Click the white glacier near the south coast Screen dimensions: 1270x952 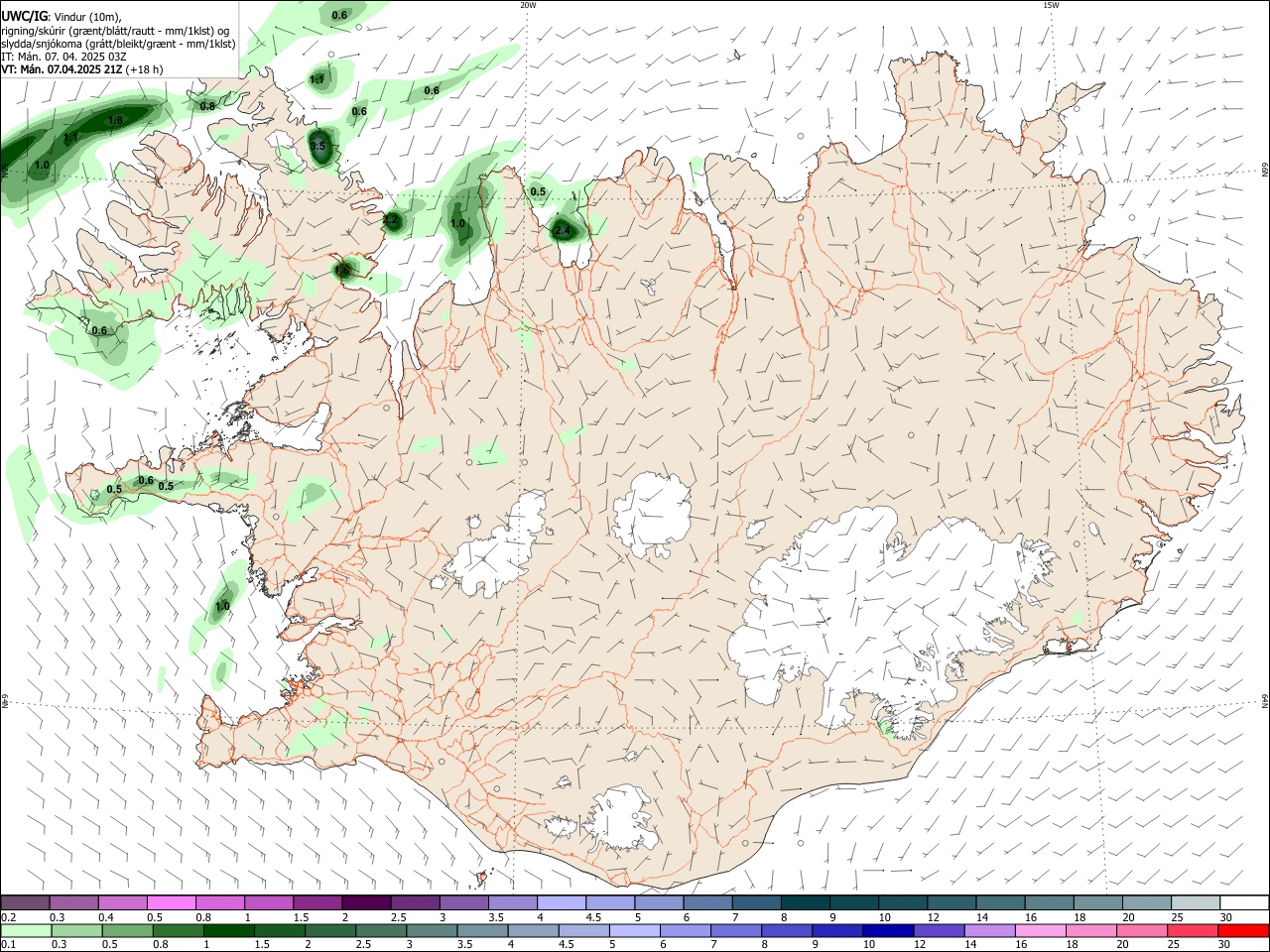click(x=622, y=818)
